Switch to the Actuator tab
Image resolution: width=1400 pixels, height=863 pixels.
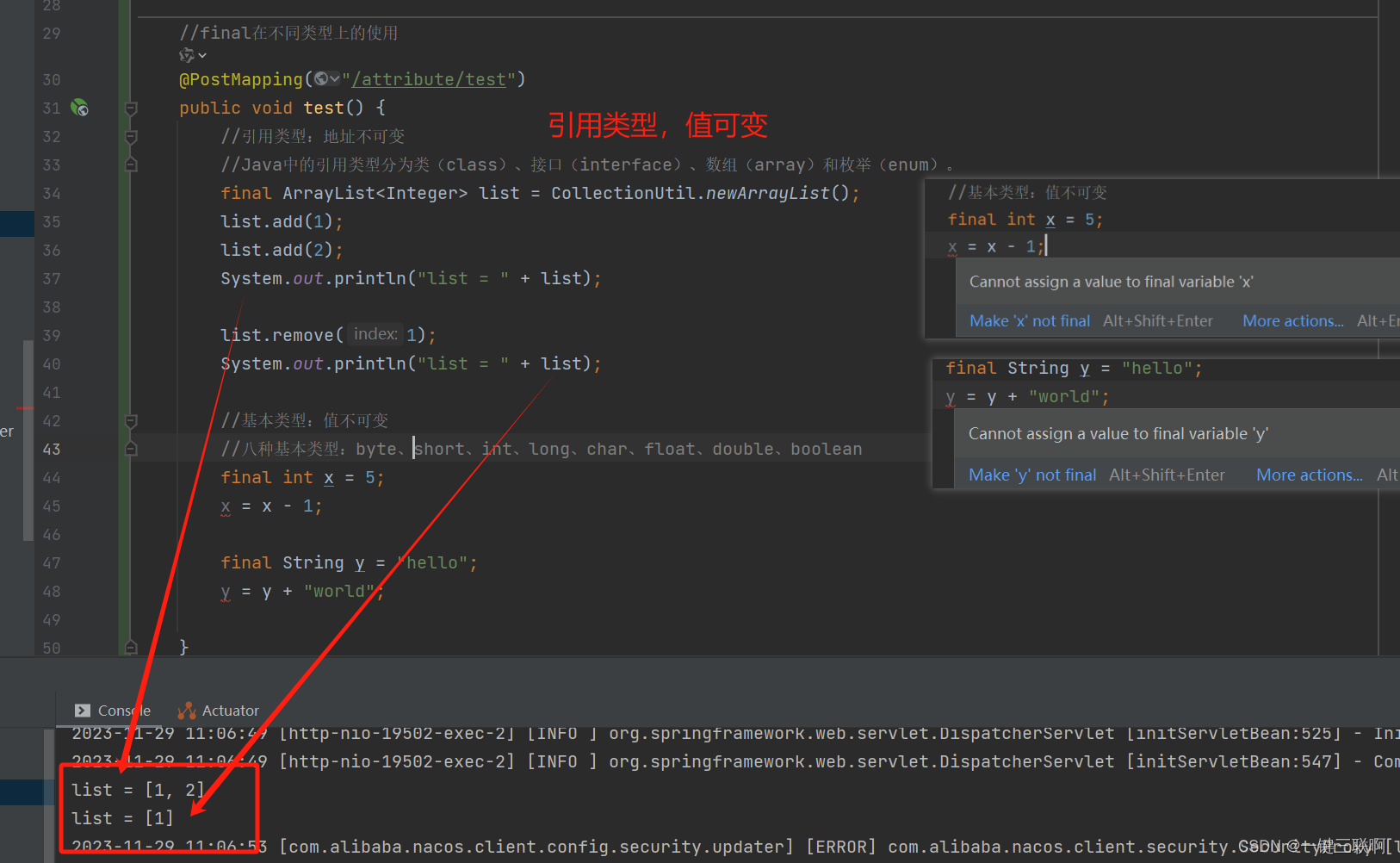230,710
